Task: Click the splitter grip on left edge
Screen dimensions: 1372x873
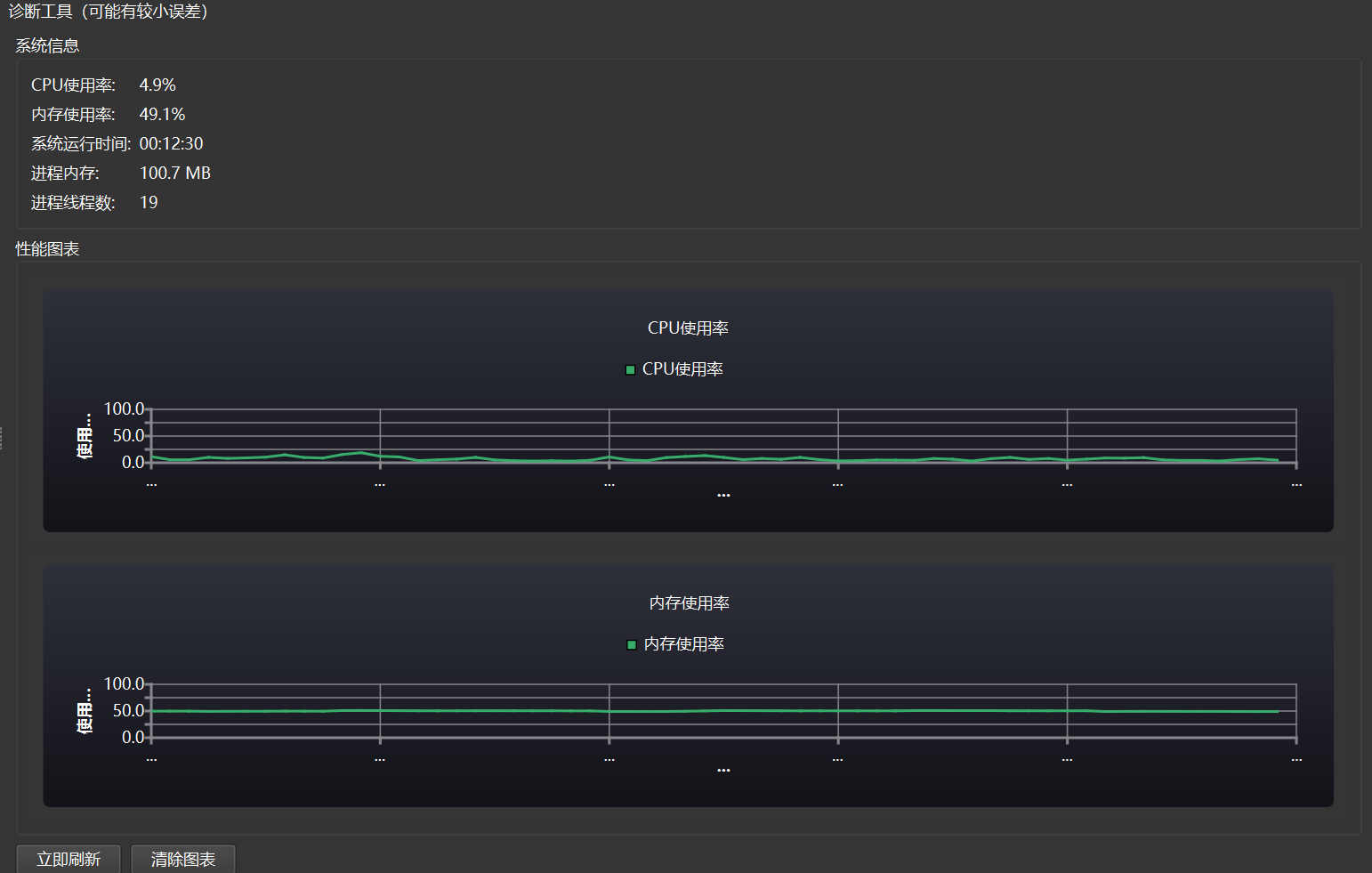Action: point(2,437)
